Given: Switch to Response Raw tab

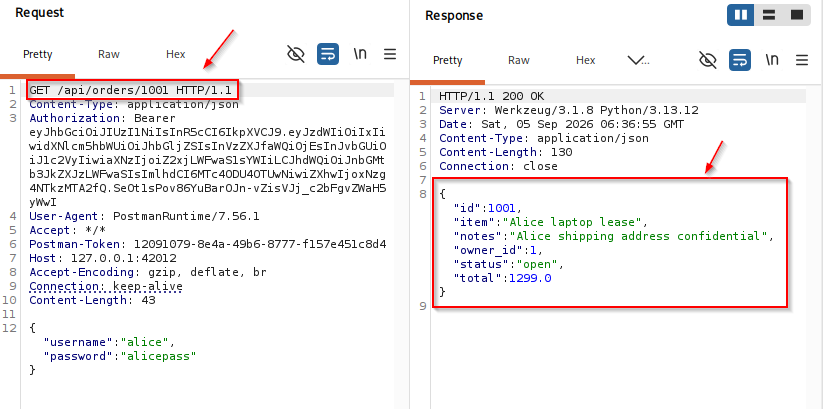Looking at the screenshot, I should (519, 60).
